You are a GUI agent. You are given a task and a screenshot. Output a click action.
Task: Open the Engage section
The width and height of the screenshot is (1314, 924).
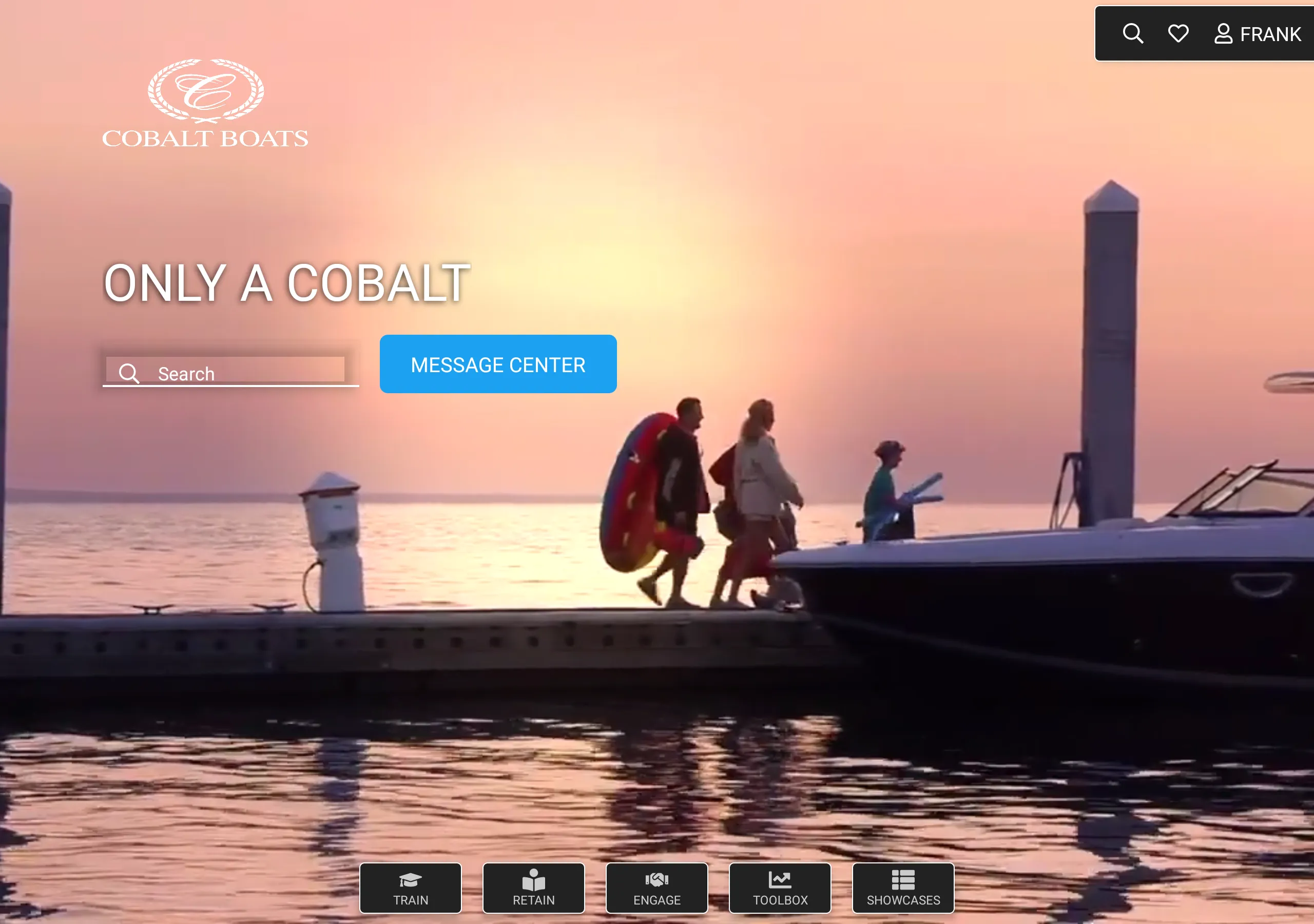click(657, 888)
